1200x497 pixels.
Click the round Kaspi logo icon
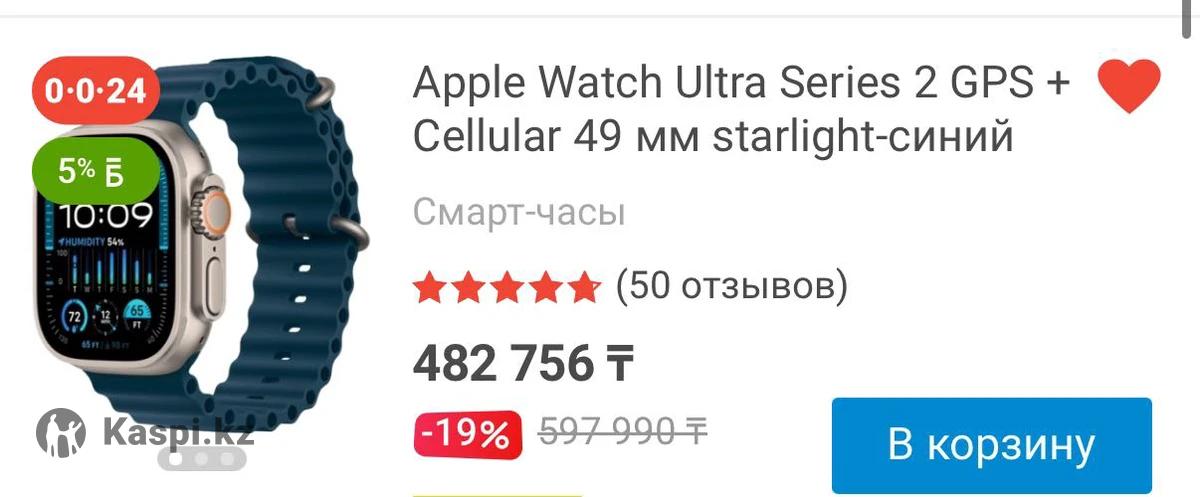[61, 432]
